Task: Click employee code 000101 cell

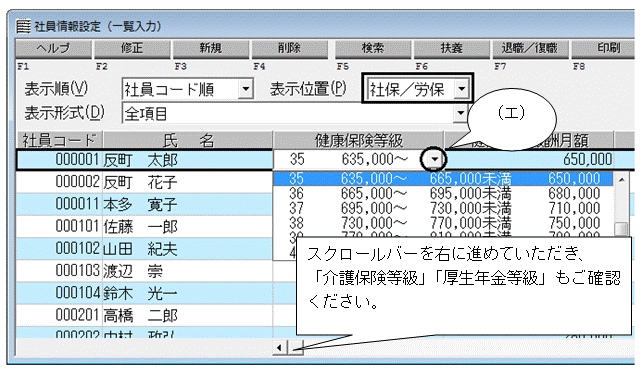Action: [x=59, y=226]
